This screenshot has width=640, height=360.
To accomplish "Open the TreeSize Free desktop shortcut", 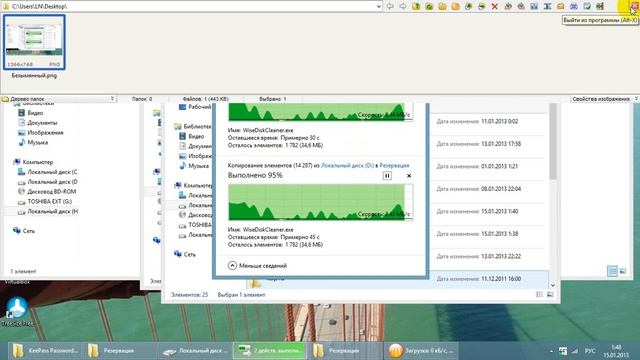I will (x=17, y=311).
